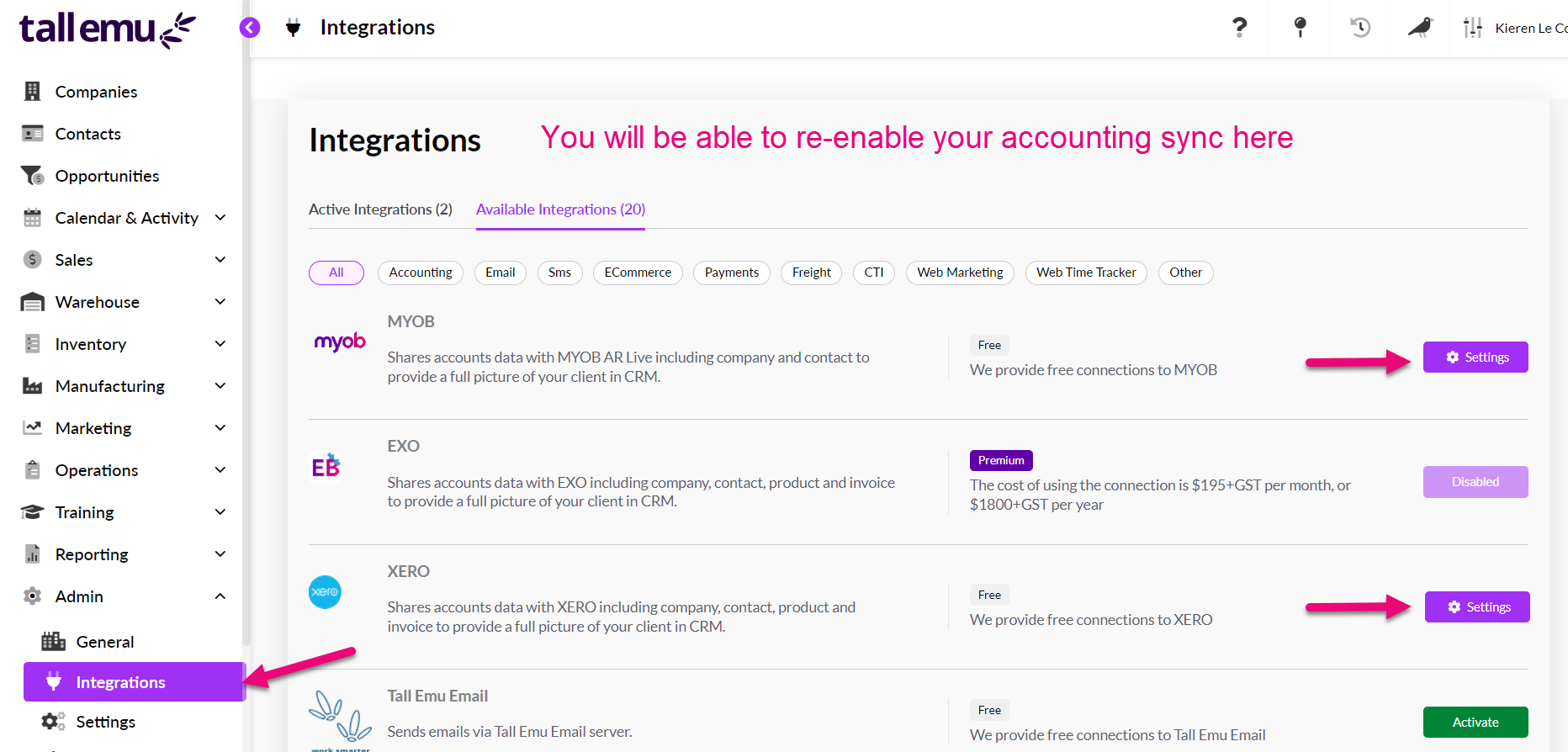Select Available Integrations (20) tab
Image resolution: width=1568 pixels, height=752 pixels.
pyautogui.click(x=560, y=209)
